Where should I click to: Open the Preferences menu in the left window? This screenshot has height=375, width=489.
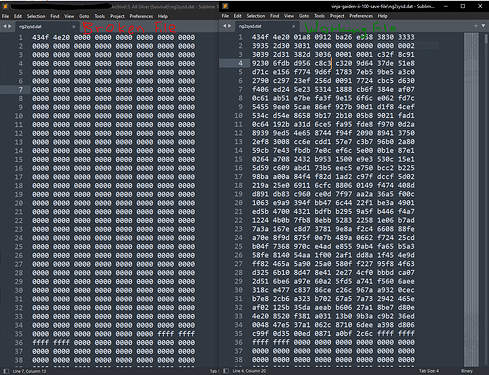click(141, 16)
